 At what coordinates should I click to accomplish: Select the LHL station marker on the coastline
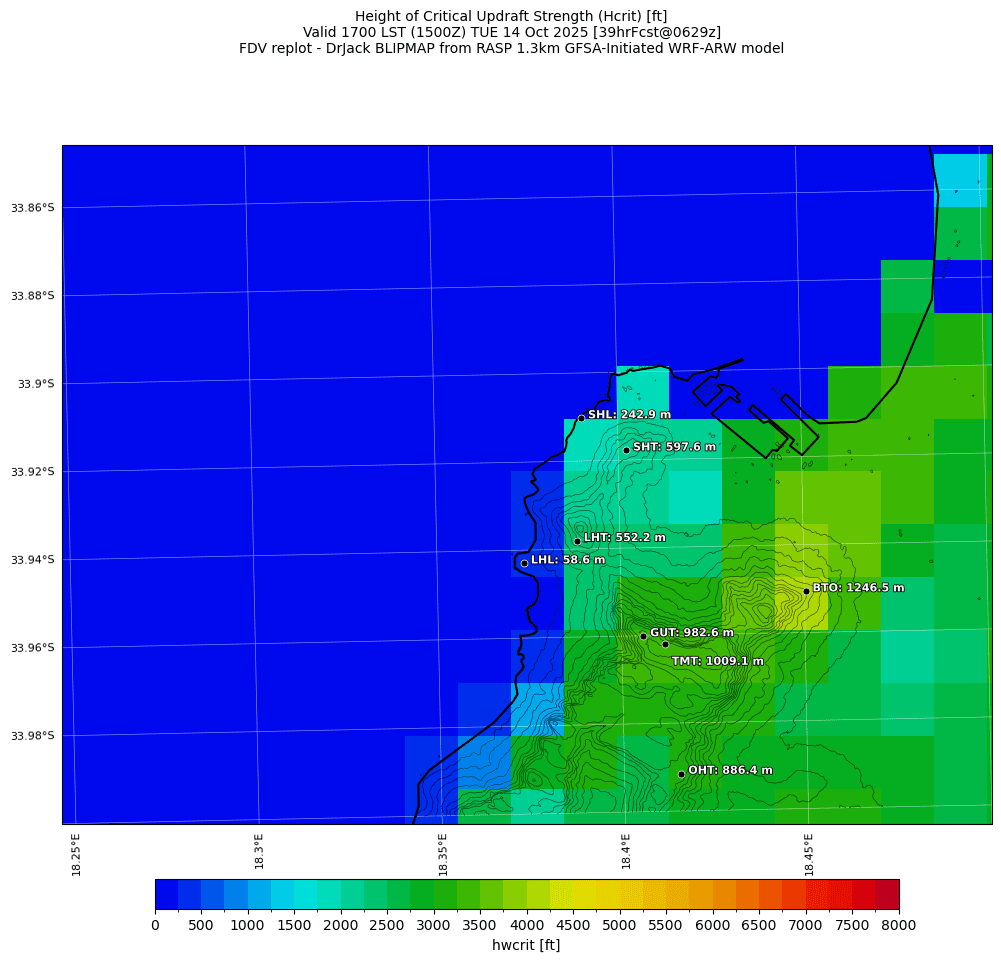(x=524, y=563)
